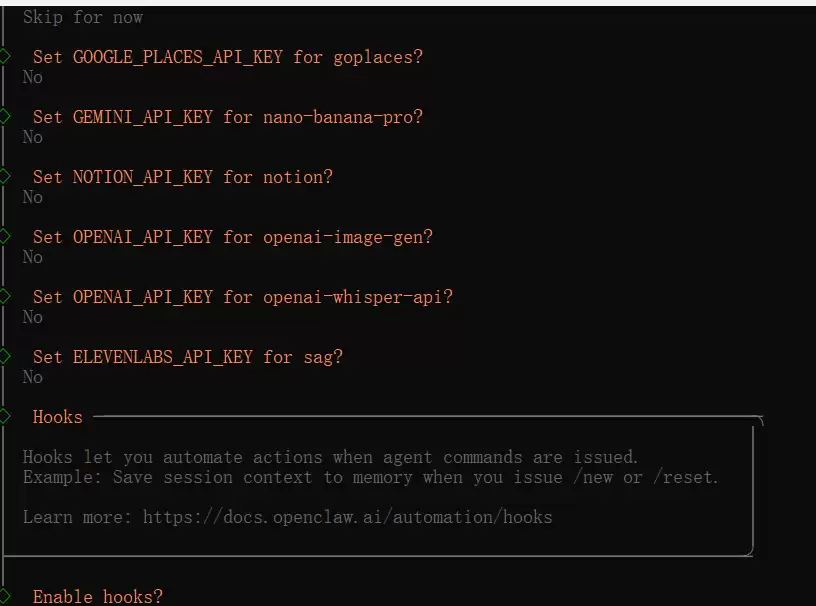Click "Set GOOGLE_PLACES_API_KEY for goplaces?" prompt text
The width and height of the screenshot is (816, 606).
point(228,57)
